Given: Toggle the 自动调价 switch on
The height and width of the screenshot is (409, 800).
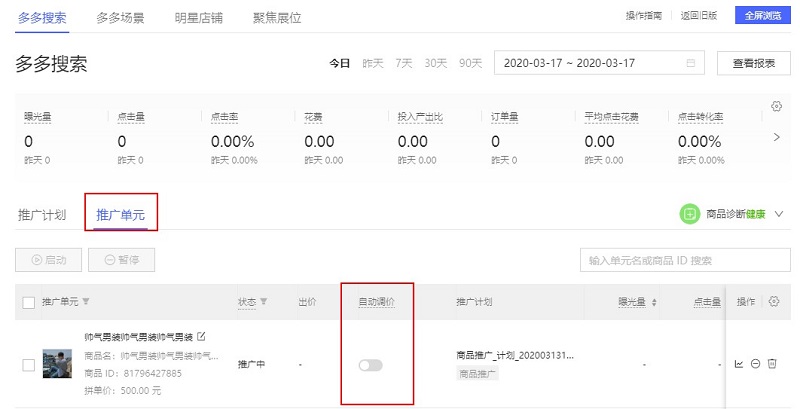Looking at the screenshot, I should click(x=370, y=365).
